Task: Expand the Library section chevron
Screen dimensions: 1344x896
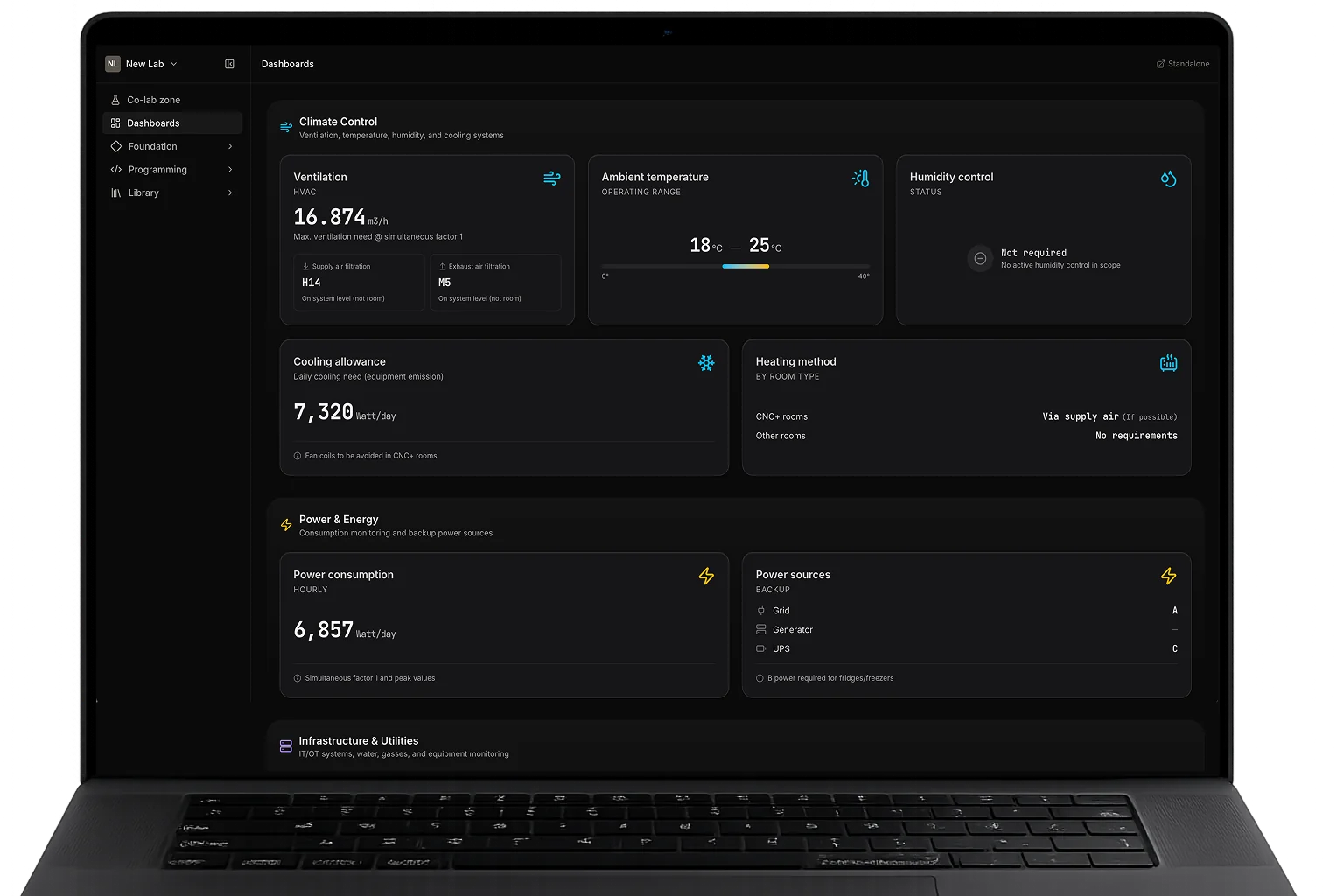Action: [x=230, y=192]
